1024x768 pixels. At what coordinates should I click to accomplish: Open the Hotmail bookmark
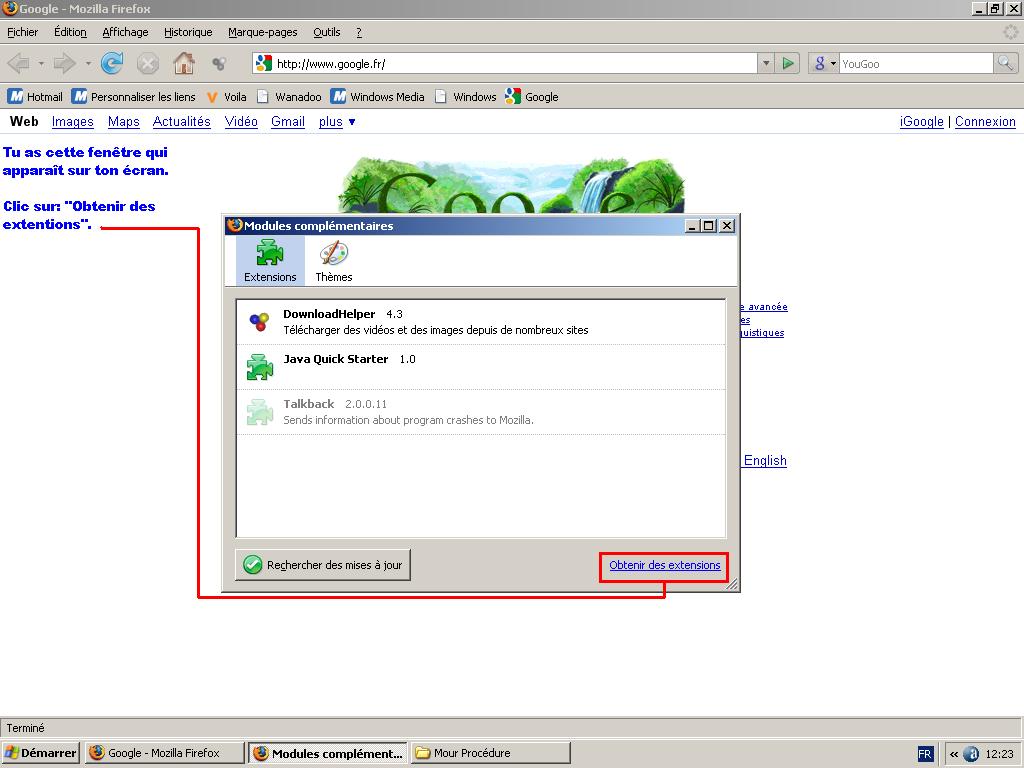point(36,97)
